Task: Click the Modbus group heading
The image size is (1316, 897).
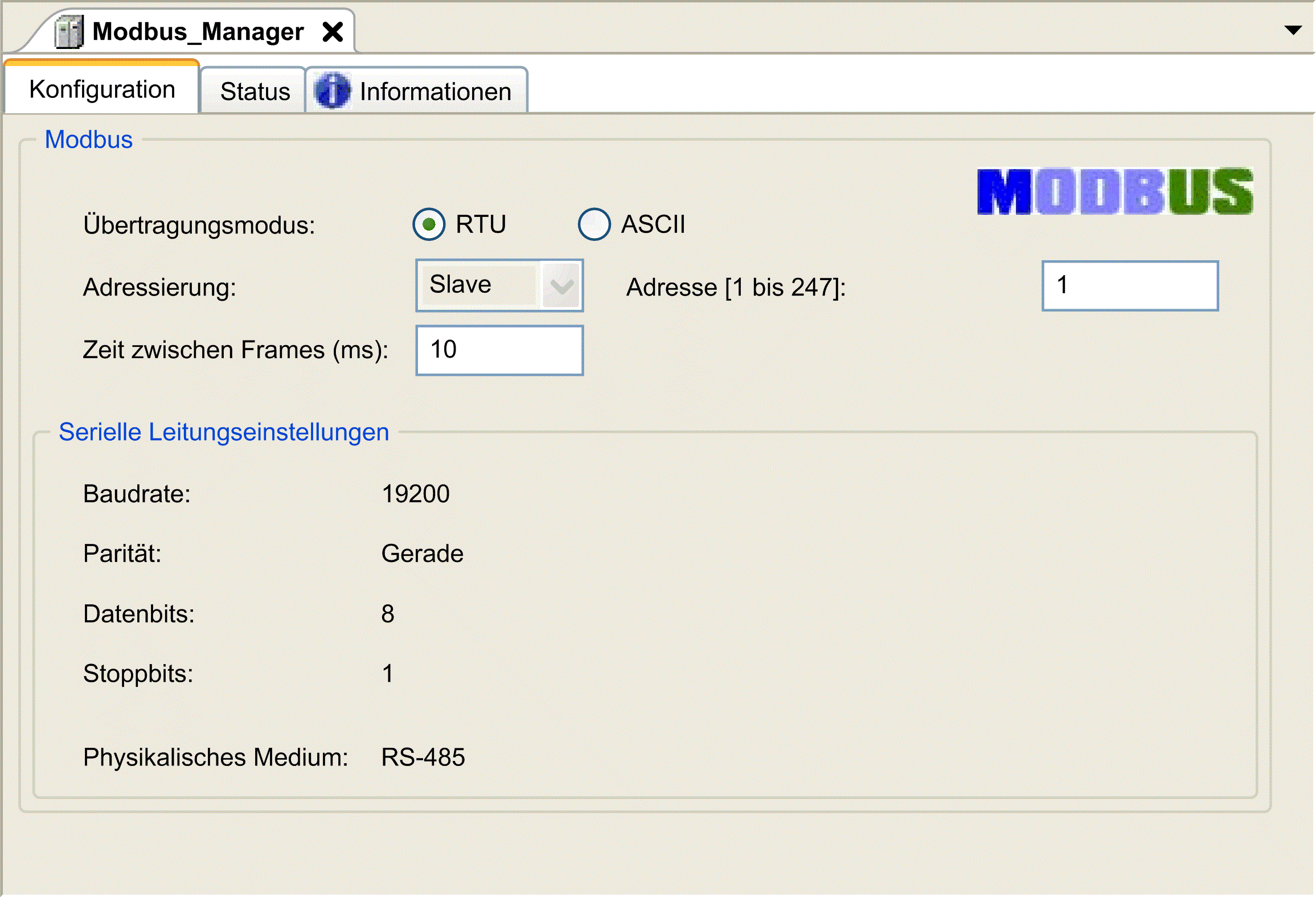Action: [x=89, y=140]
